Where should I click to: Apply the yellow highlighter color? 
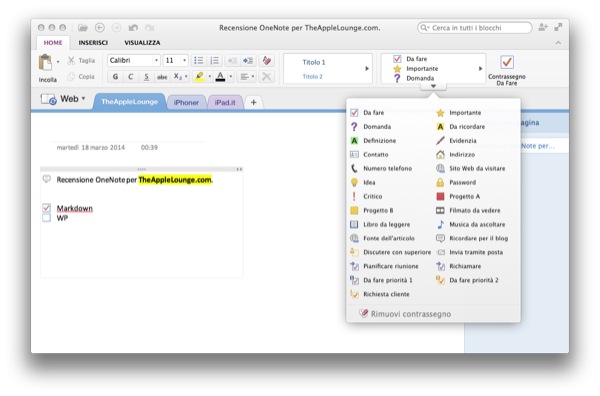199,77
